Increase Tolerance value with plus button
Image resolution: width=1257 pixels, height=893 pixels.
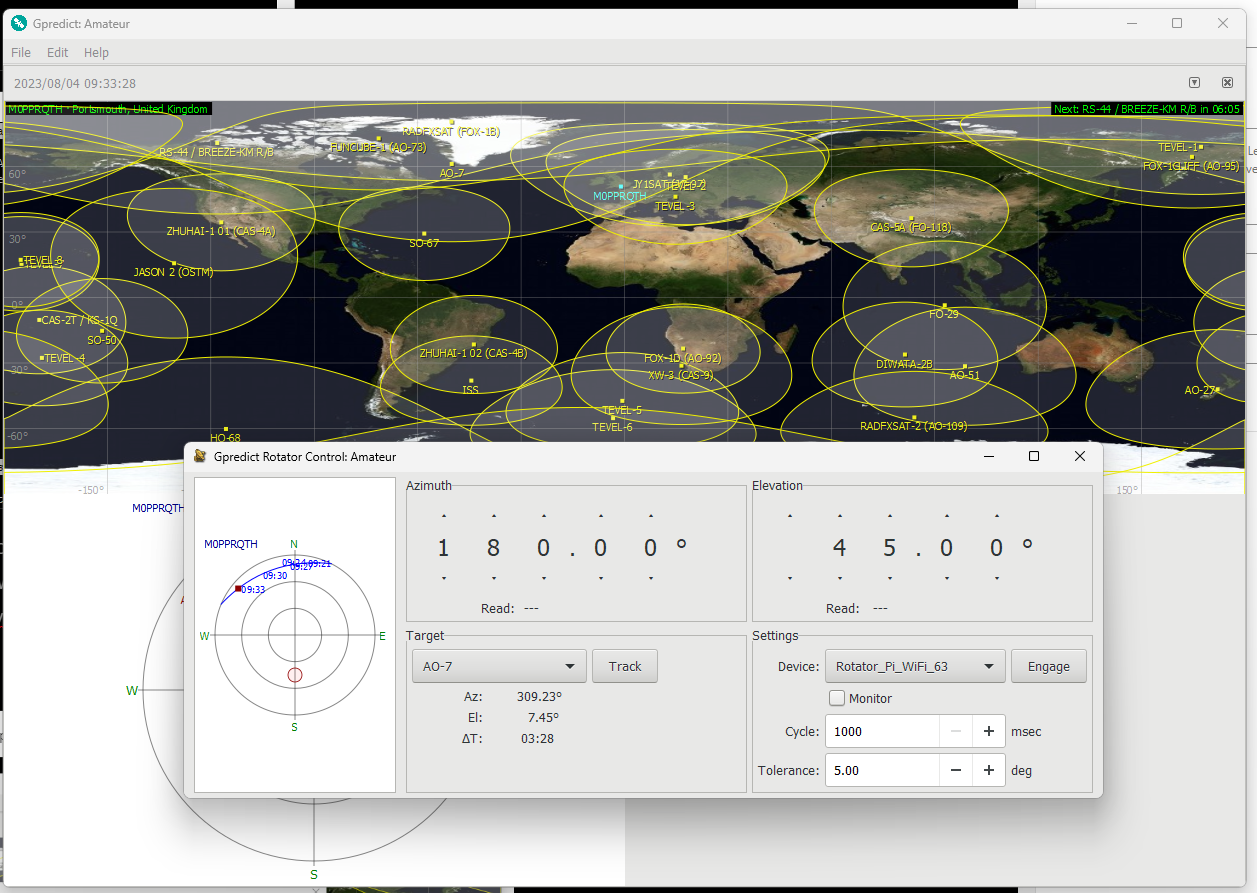tap(989, 770)
